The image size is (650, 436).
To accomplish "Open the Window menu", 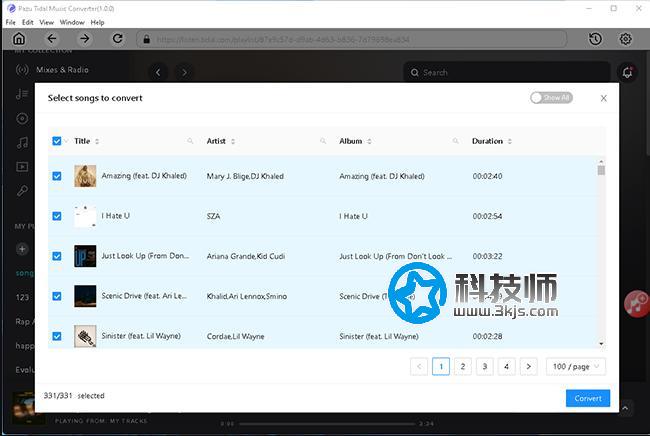I will pos(72,22).
